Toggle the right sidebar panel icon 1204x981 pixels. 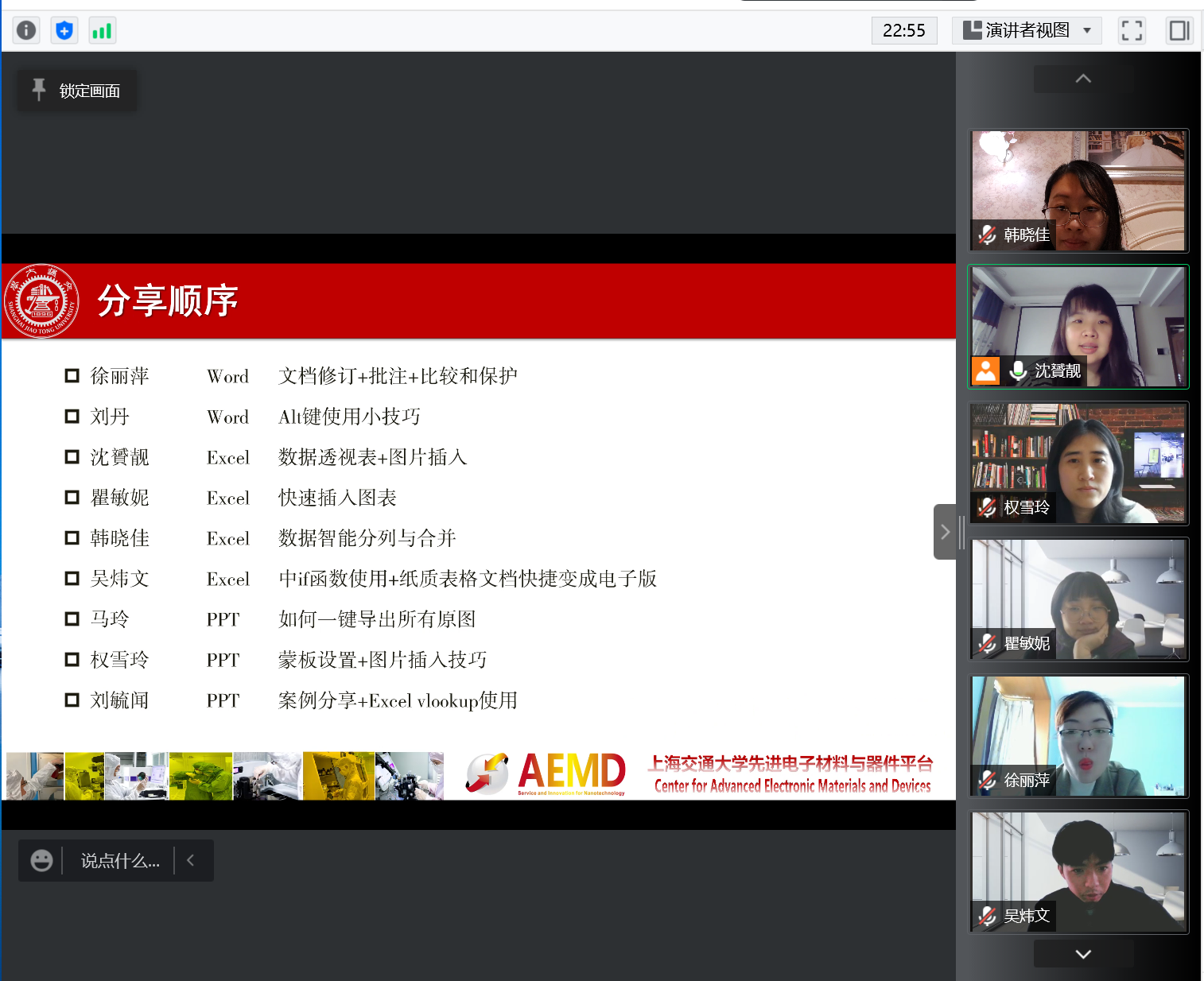point(1179,30)
